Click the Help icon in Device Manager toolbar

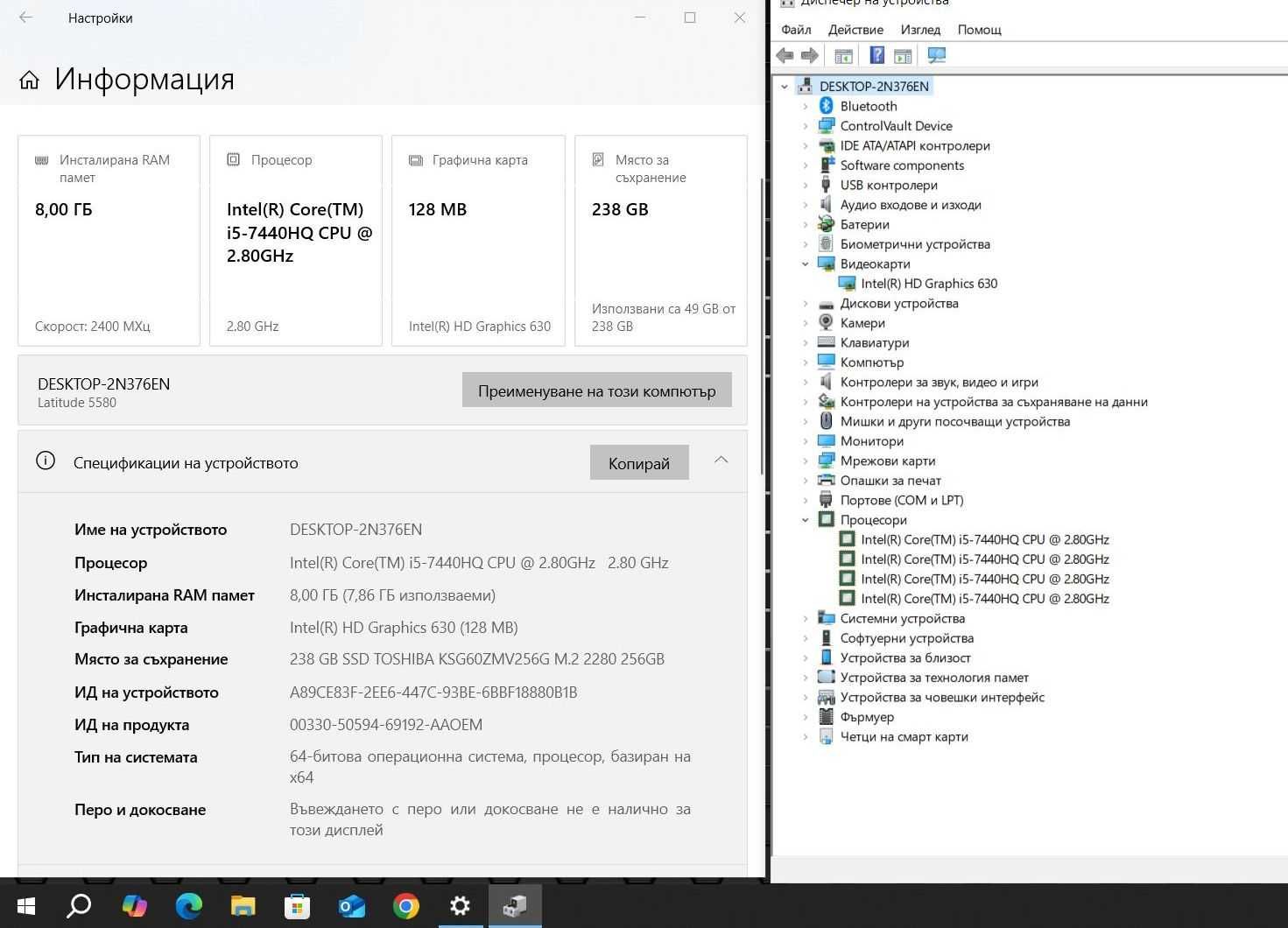tap(876, 55)
